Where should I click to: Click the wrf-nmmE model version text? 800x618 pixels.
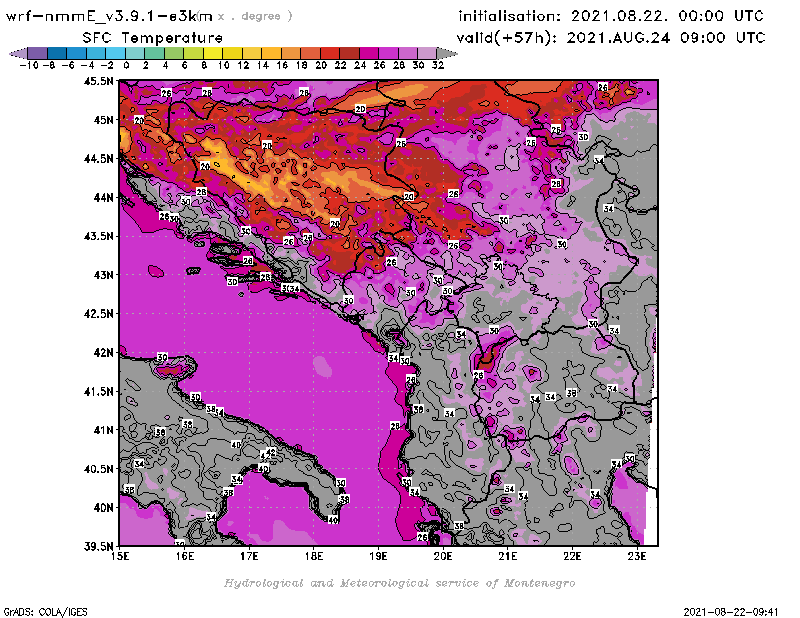coord(108,16)
